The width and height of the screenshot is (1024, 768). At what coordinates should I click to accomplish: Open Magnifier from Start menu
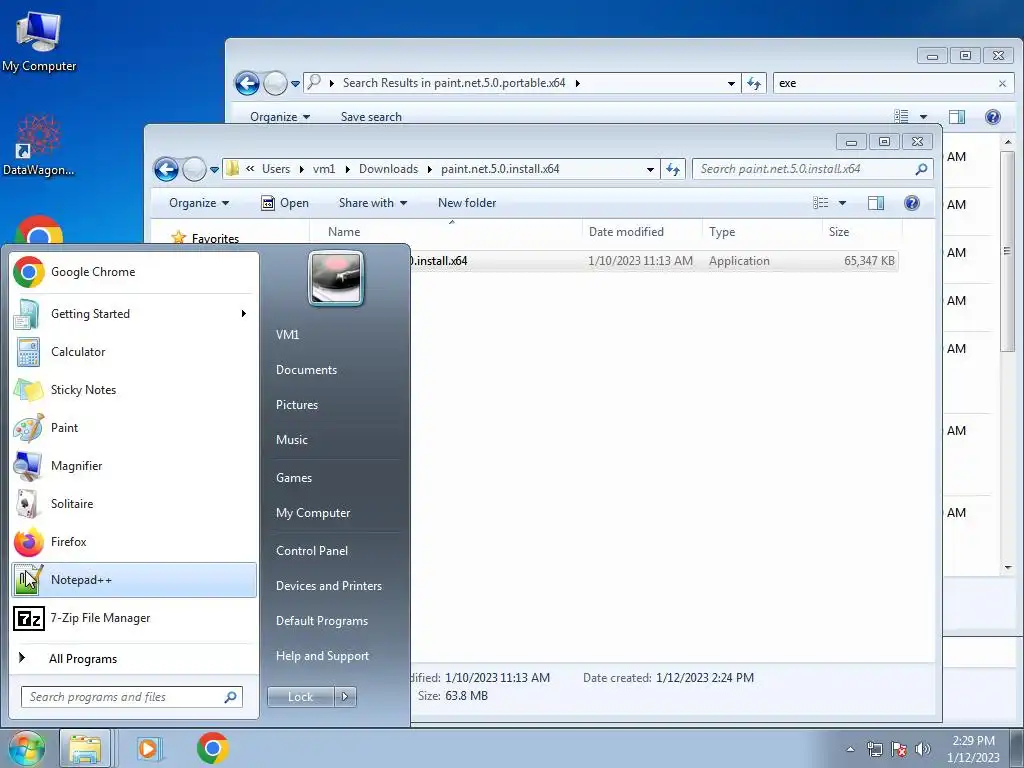pos(134,466)
